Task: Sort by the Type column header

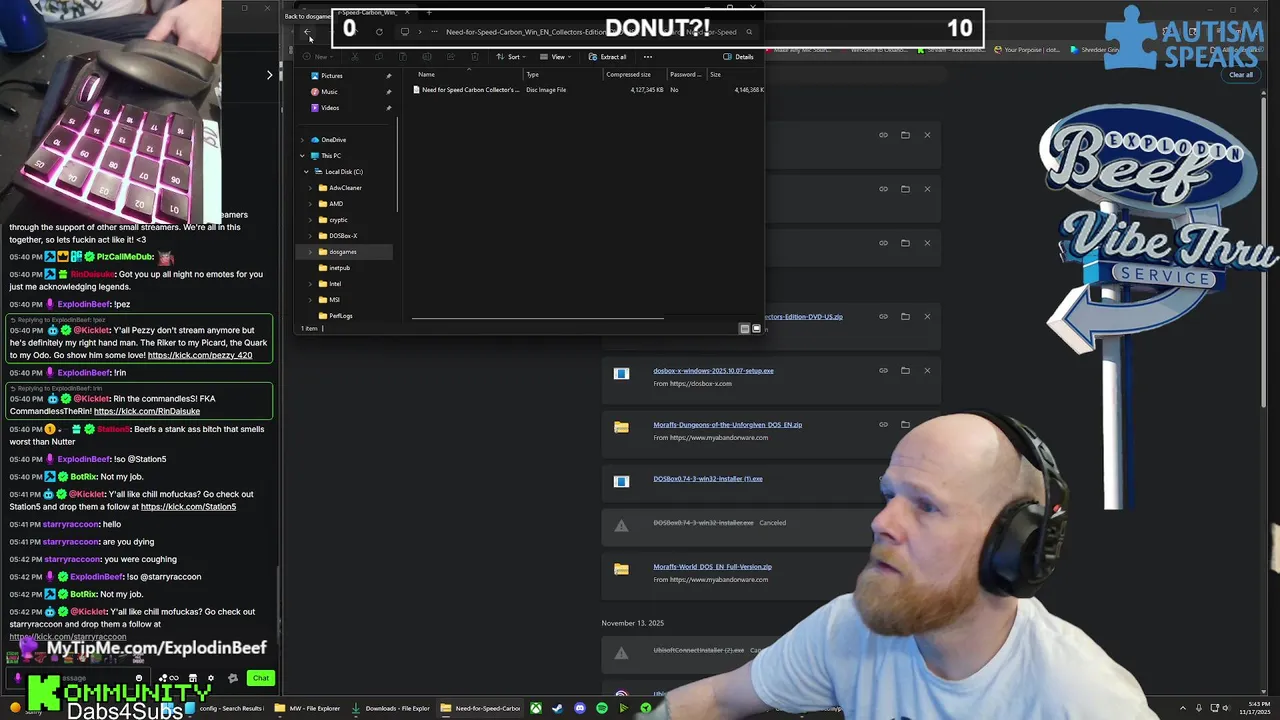Action: 533,75
